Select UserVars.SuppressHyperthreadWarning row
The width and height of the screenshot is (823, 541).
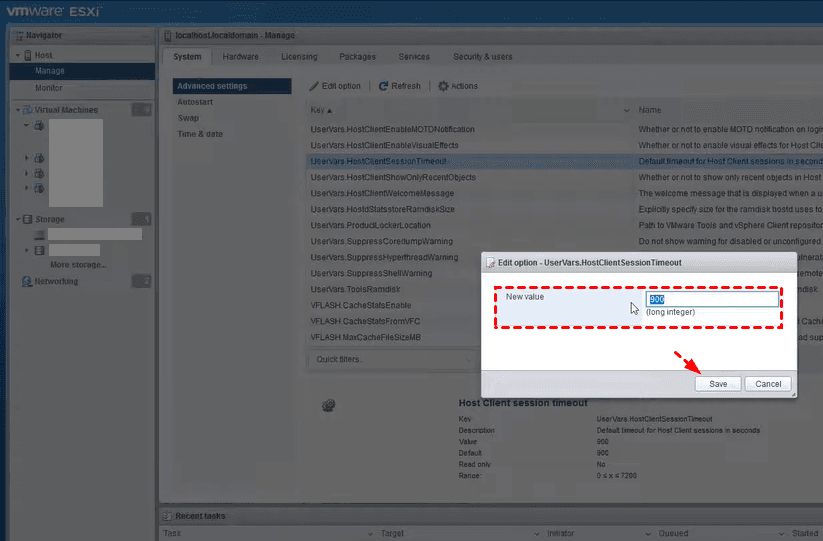(393, 257)
